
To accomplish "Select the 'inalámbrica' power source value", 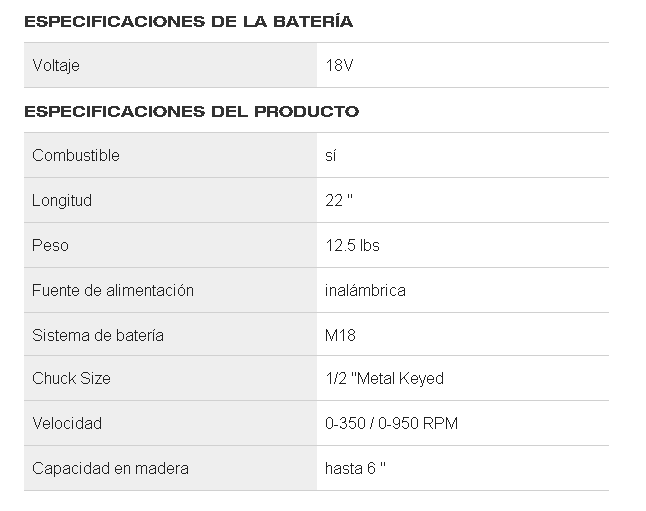I will pos(365,290).
